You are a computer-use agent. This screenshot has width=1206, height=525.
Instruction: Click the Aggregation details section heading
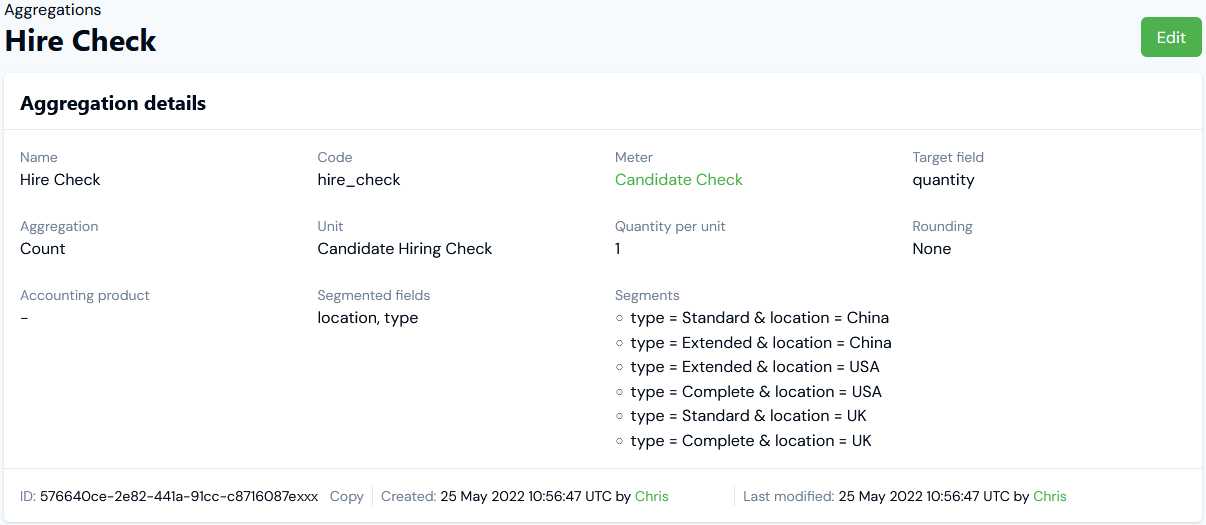click(x=113, y=103)
